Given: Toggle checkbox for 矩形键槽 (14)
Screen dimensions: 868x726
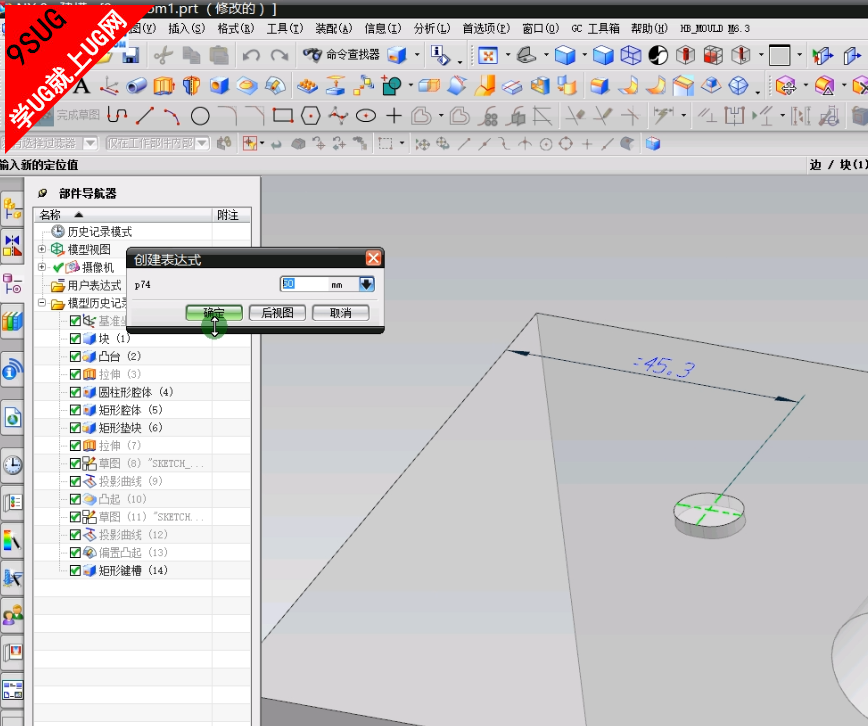Looking at the screenshot, I should tap(75, 570).
